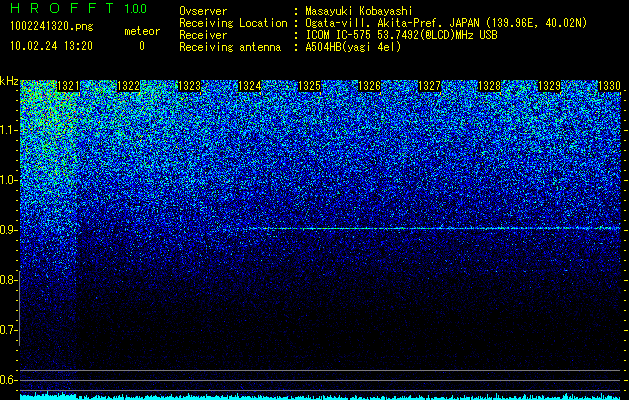
Task: Click the date stamp 10.02.24 13:20
Action: coord(51,46)
